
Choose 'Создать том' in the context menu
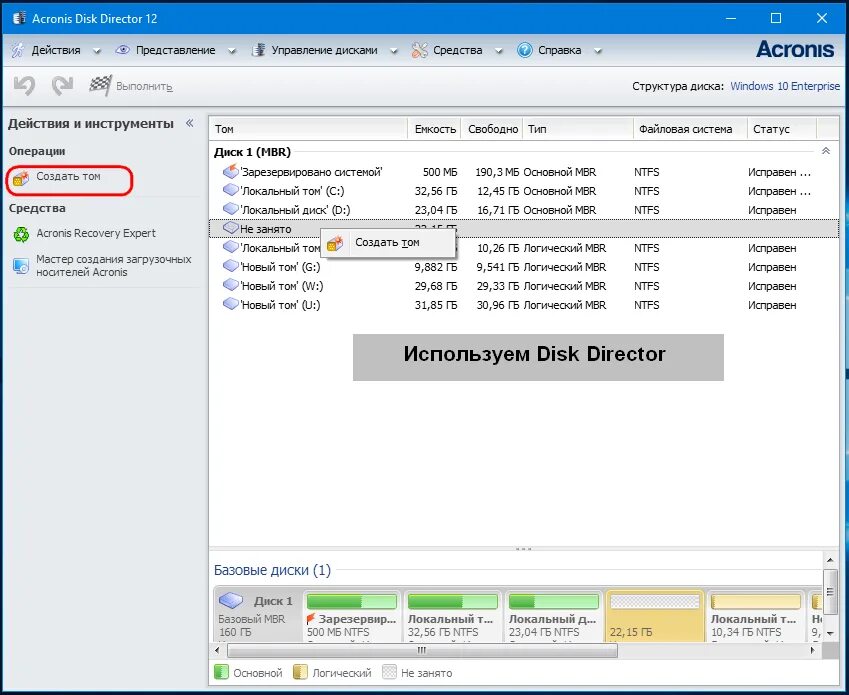coord(388,242)
